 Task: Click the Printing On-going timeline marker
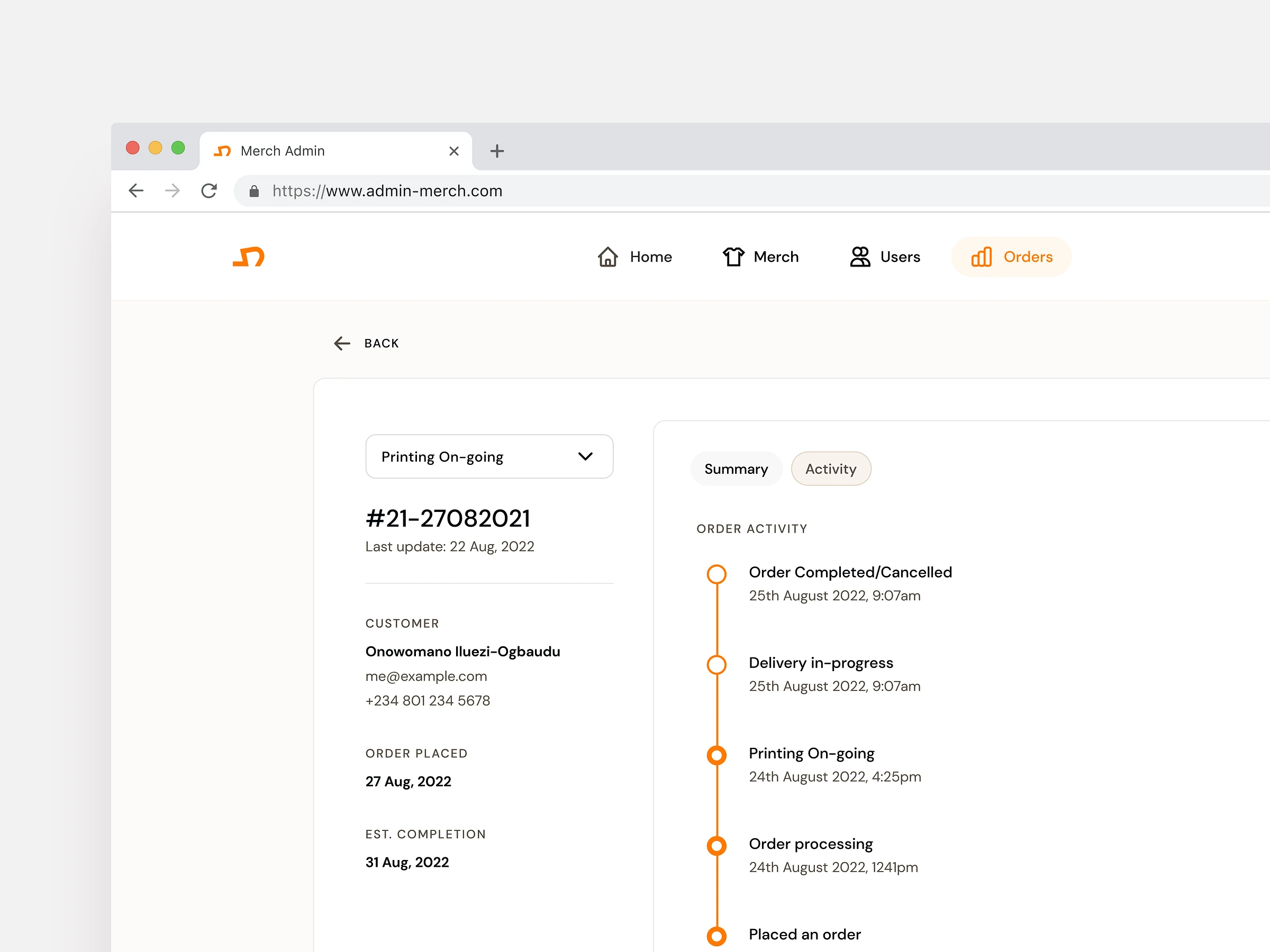click(x=716, y=755)
